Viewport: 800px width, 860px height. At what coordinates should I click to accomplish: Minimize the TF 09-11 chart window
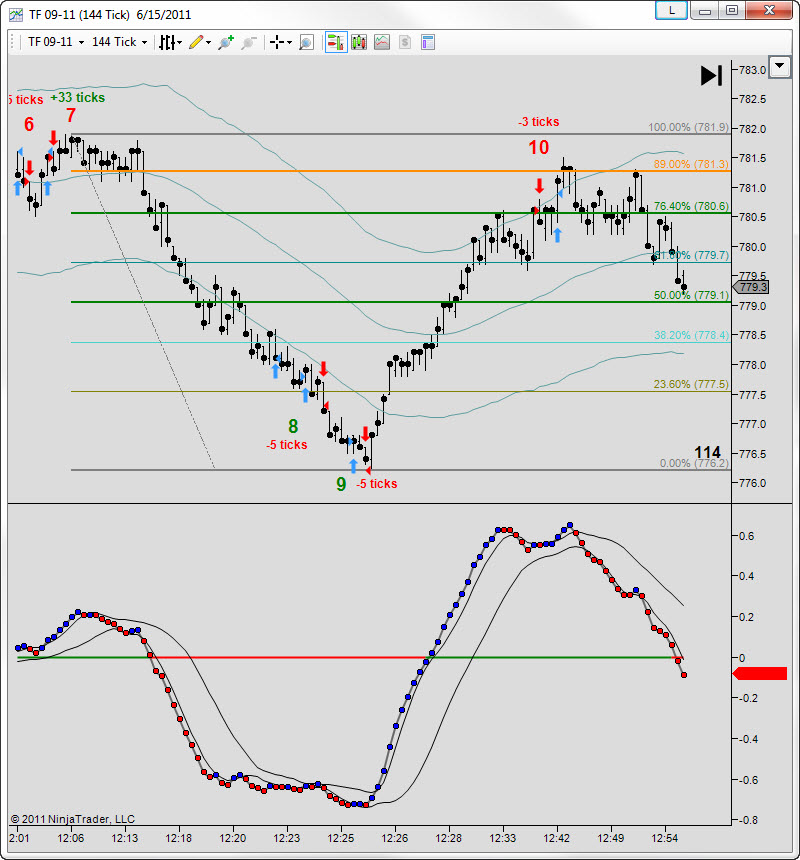705,10
